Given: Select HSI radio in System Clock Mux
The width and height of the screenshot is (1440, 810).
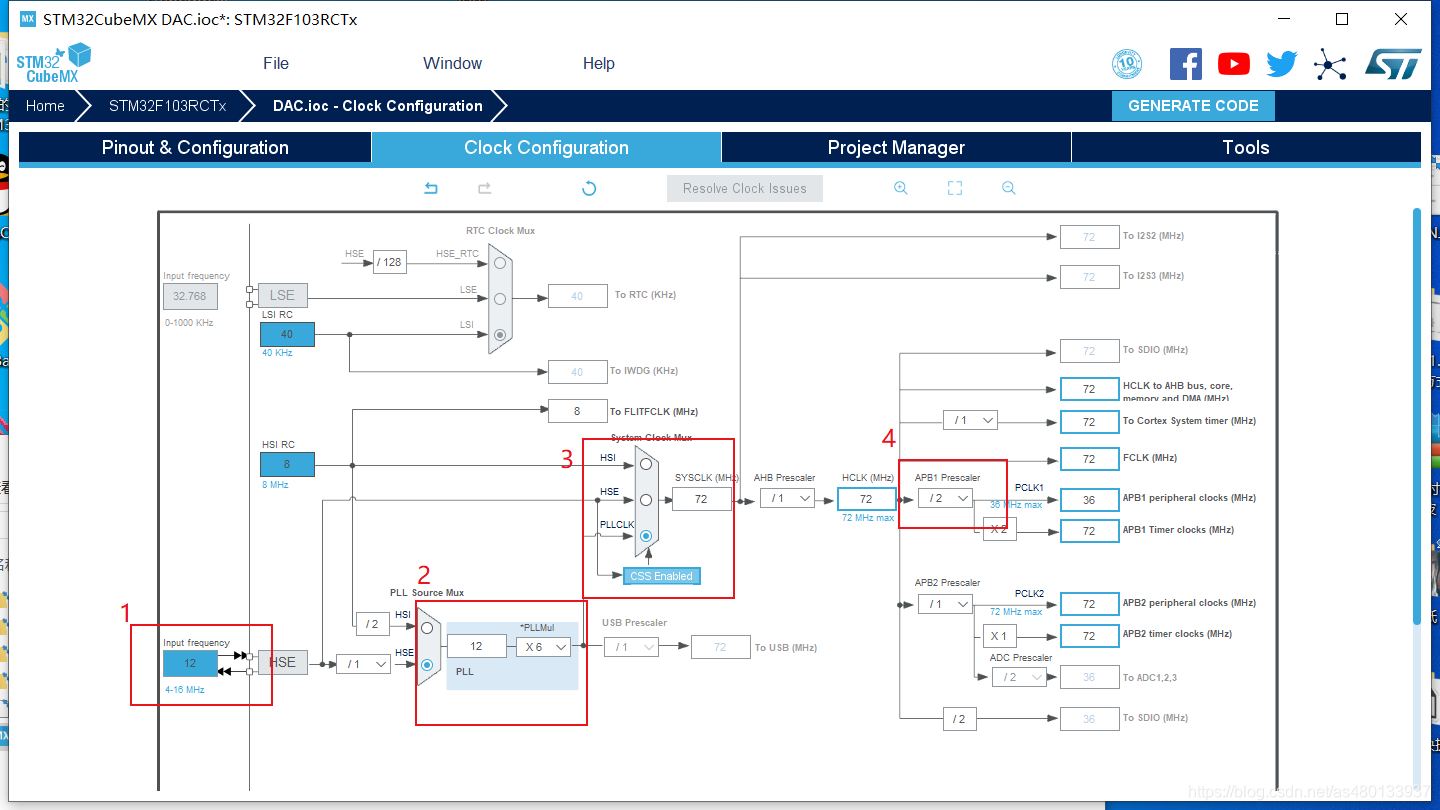Looking at the screenshot, I should (646, 464).
